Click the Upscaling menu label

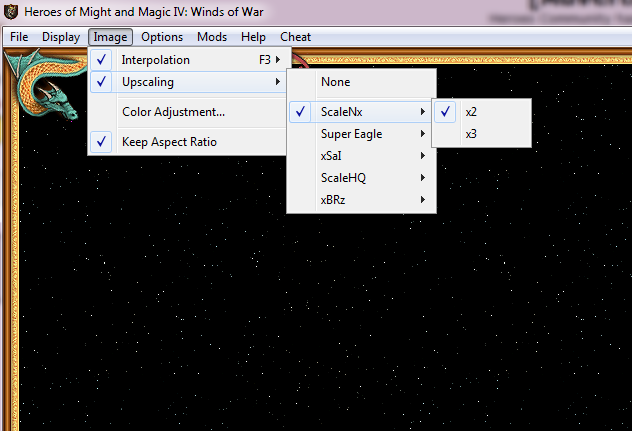pyautogui.click(x=148, y=82)
